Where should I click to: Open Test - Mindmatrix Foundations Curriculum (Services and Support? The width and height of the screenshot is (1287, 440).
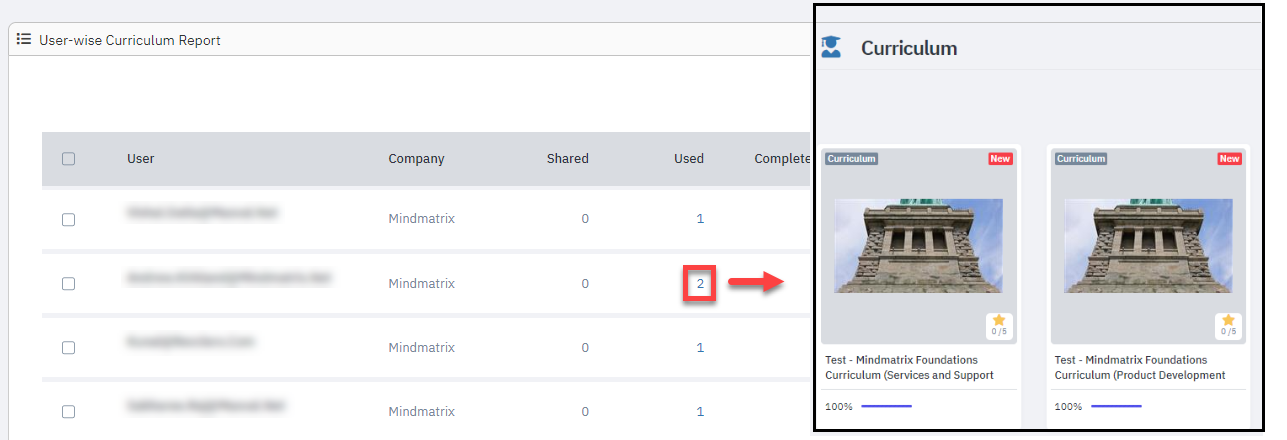(x=909, y=367)
